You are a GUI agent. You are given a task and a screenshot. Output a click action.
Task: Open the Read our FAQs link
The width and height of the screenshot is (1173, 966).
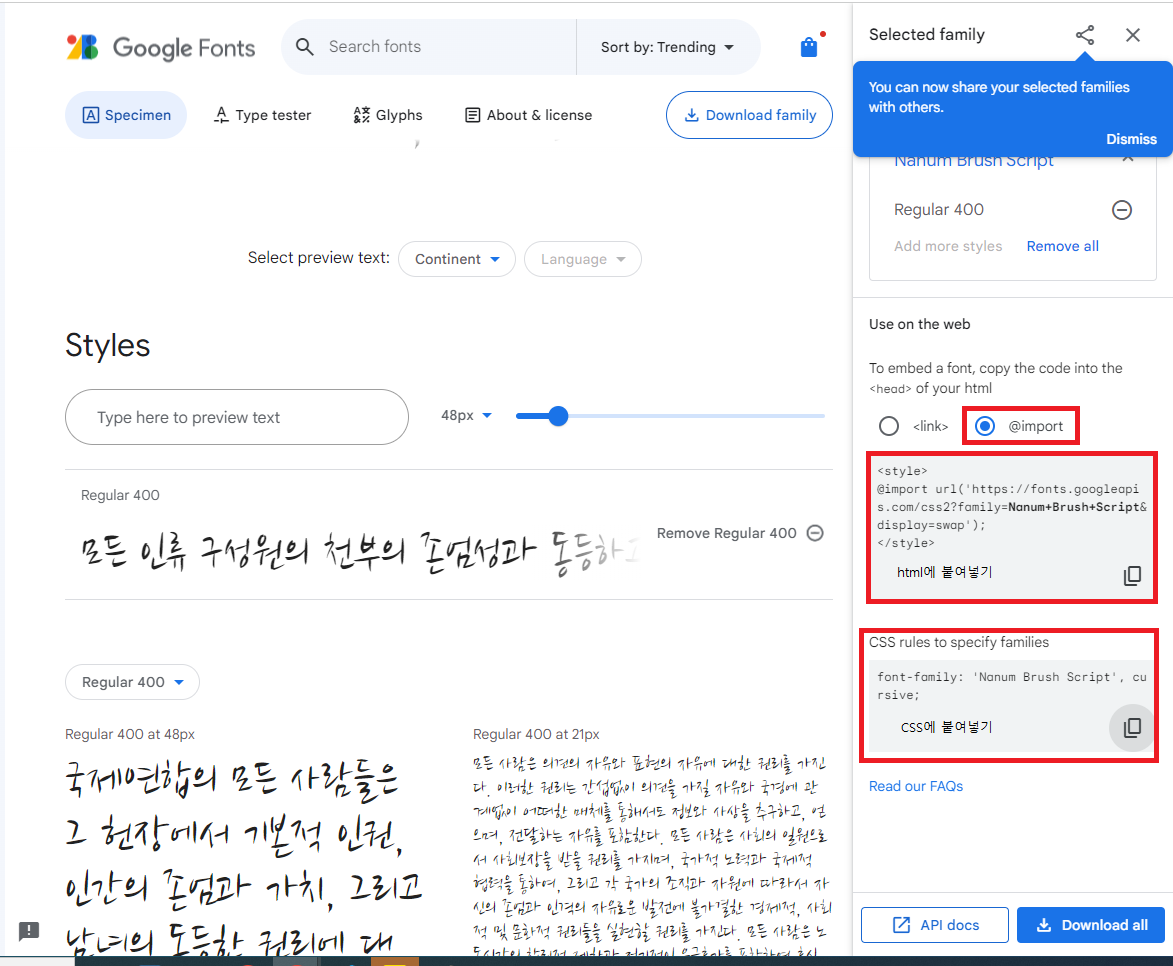point(916,786)
